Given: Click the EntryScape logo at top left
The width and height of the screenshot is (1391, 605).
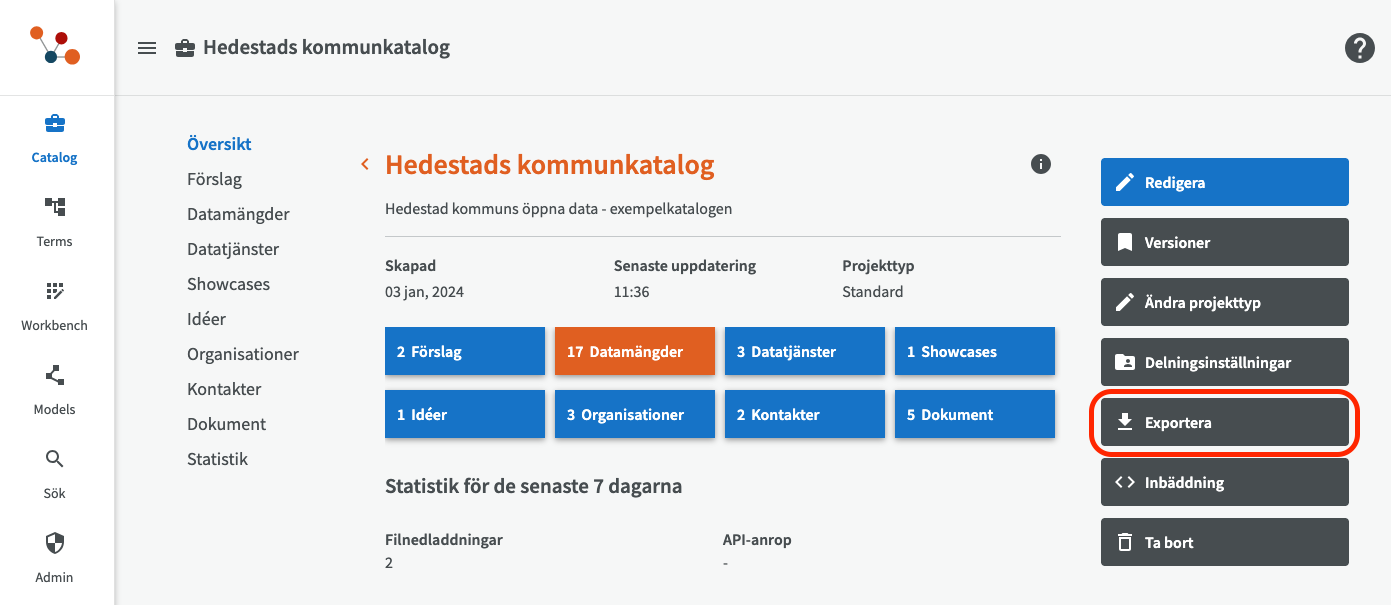Looking at the screenshot, I should (x=55, y=47).
